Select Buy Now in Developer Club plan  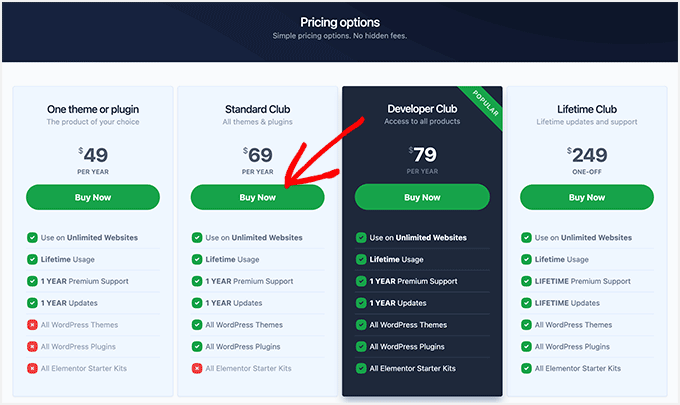[422, 197]
